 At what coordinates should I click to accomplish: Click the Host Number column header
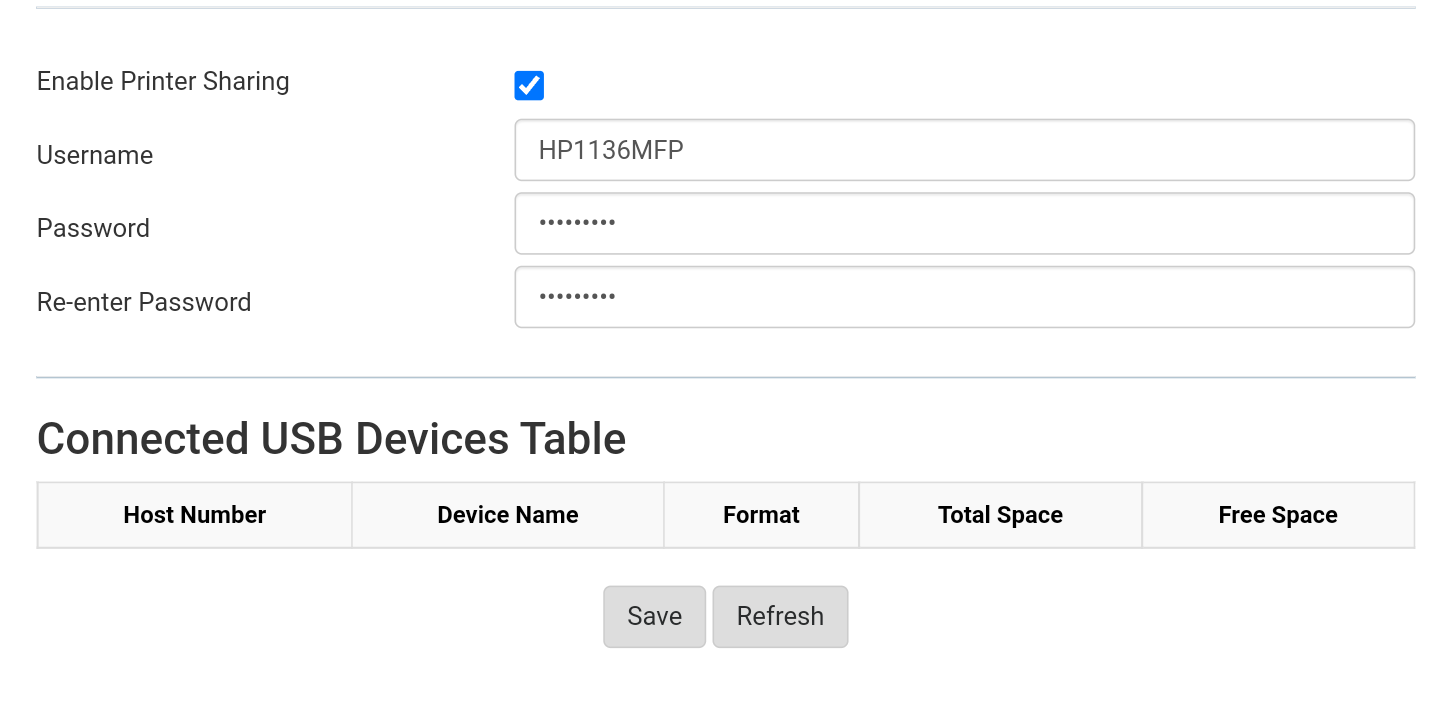pos(194,514)
